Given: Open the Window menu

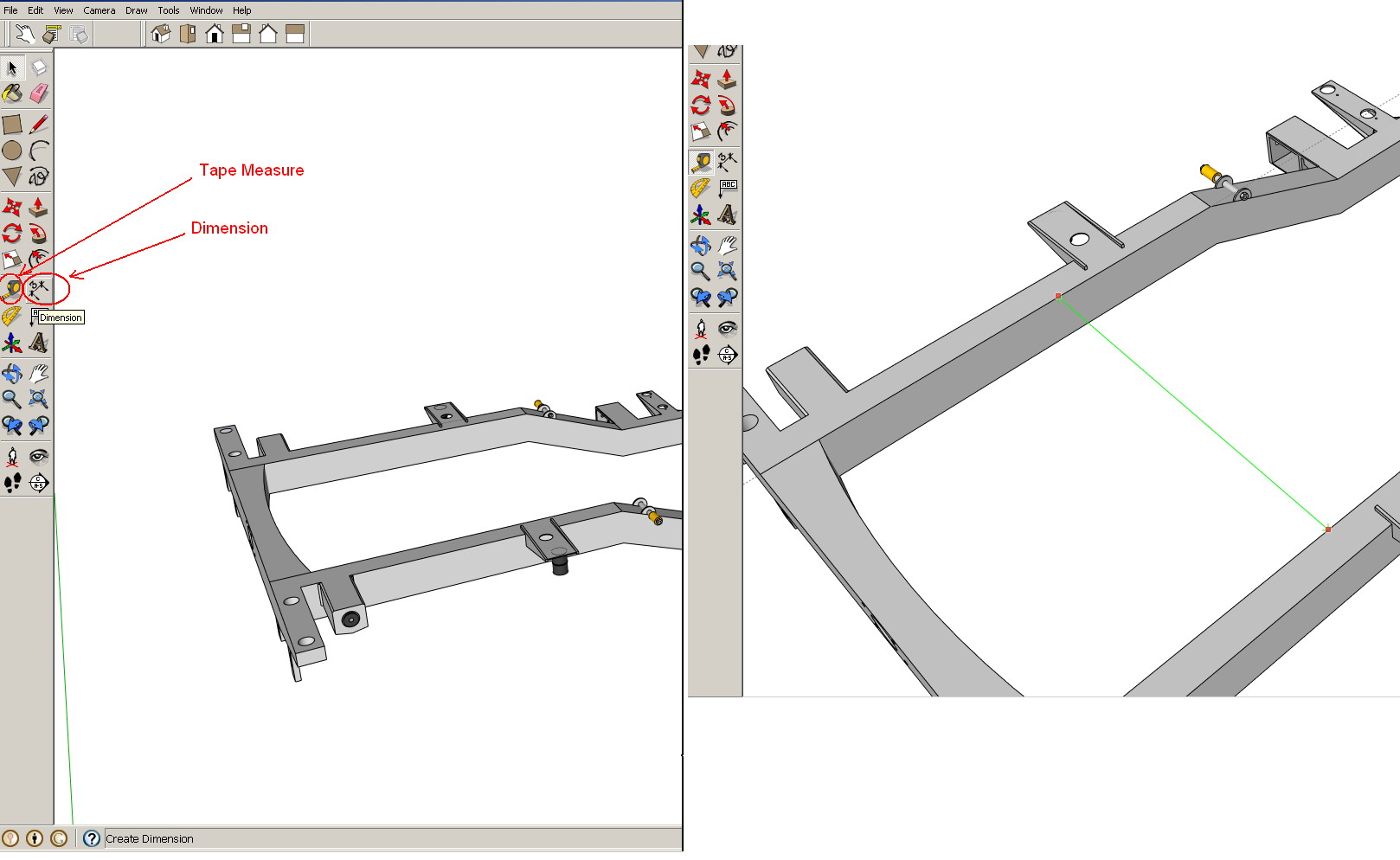Looking at the screenshot, I should pos(206,10).
